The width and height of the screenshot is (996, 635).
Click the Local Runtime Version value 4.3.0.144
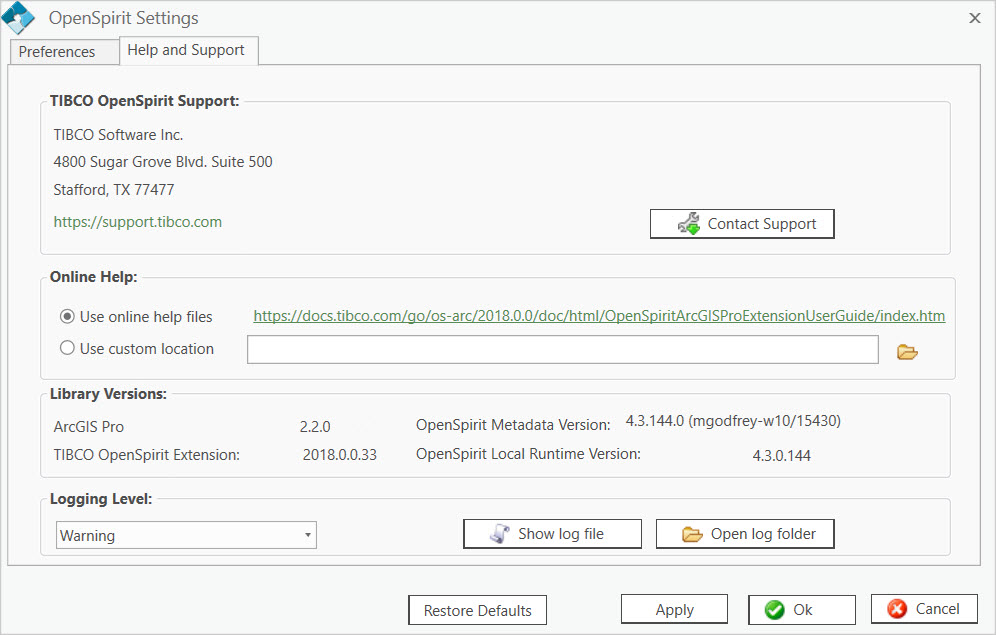click(781, 455)
